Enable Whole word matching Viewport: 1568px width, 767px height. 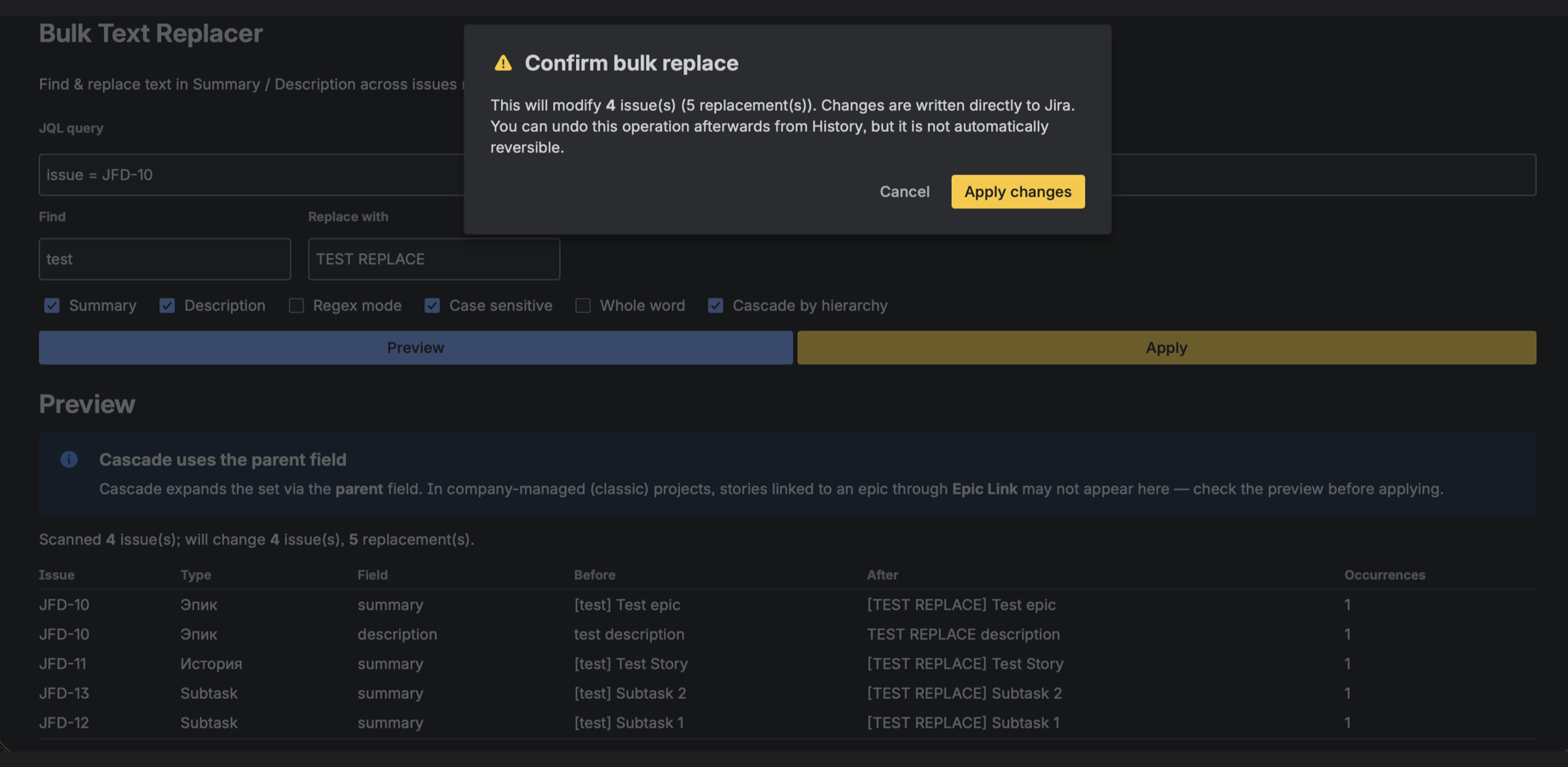coord(583,305)
